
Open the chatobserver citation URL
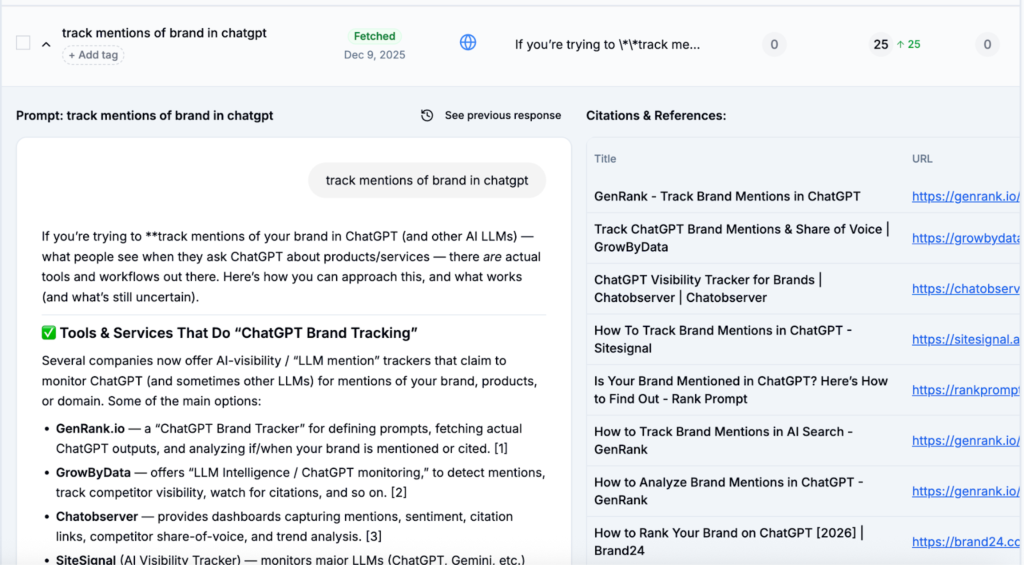click(x=965, y=289)
